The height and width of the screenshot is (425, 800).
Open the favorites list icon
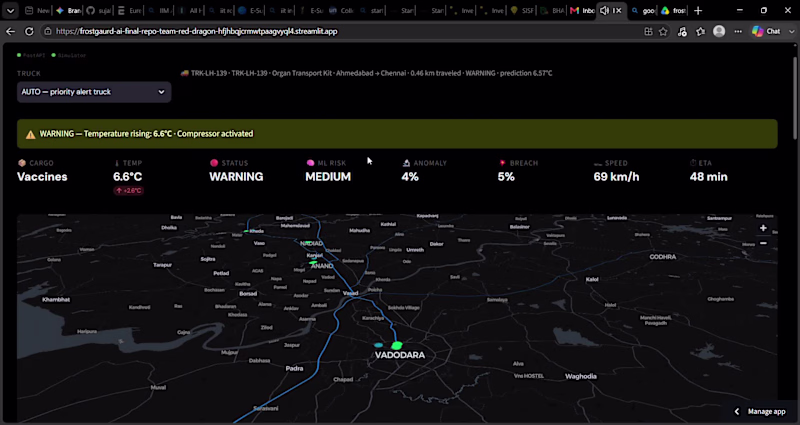tap(701, 32)
